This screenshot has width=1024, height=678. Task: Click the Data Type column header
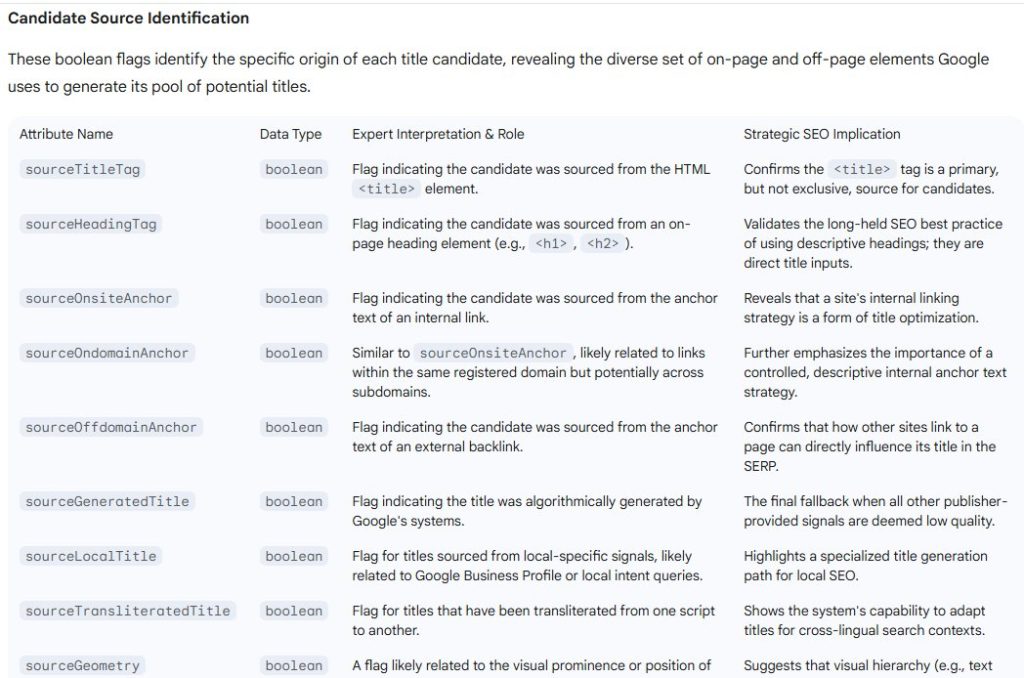click(x=291, y=134)
